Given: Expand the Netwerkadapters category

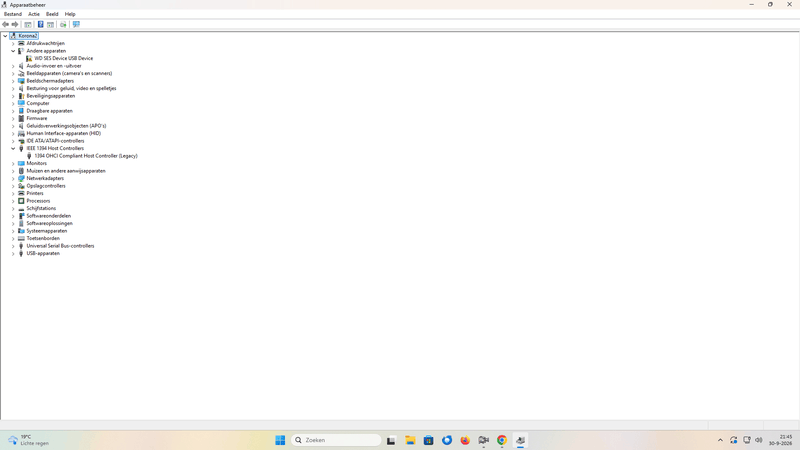Looking at the screenshot, I should pyautogui.click(x=13, y=179).
